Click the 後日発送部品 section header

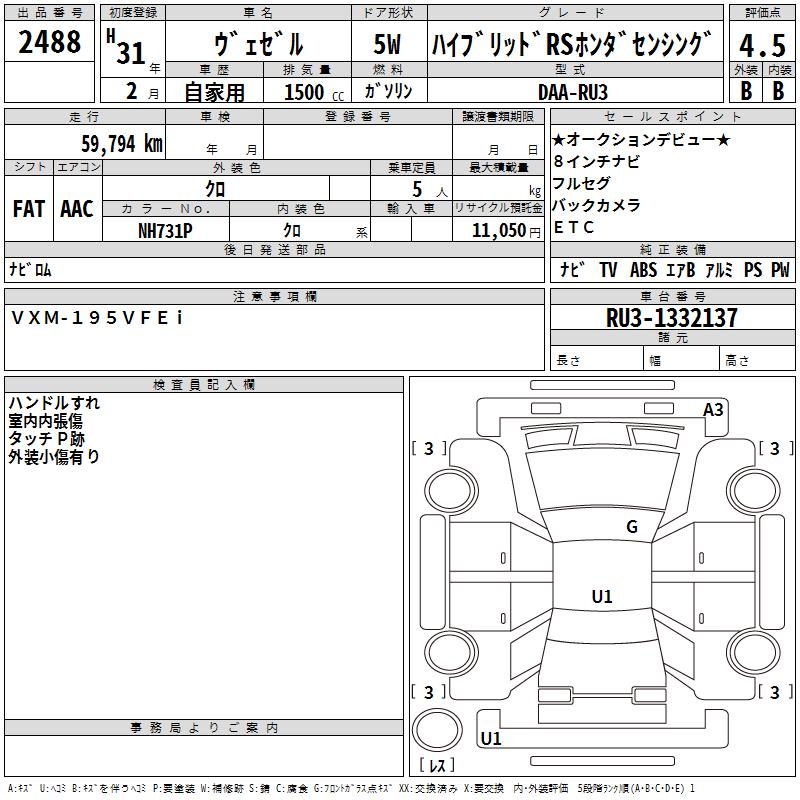274,249
